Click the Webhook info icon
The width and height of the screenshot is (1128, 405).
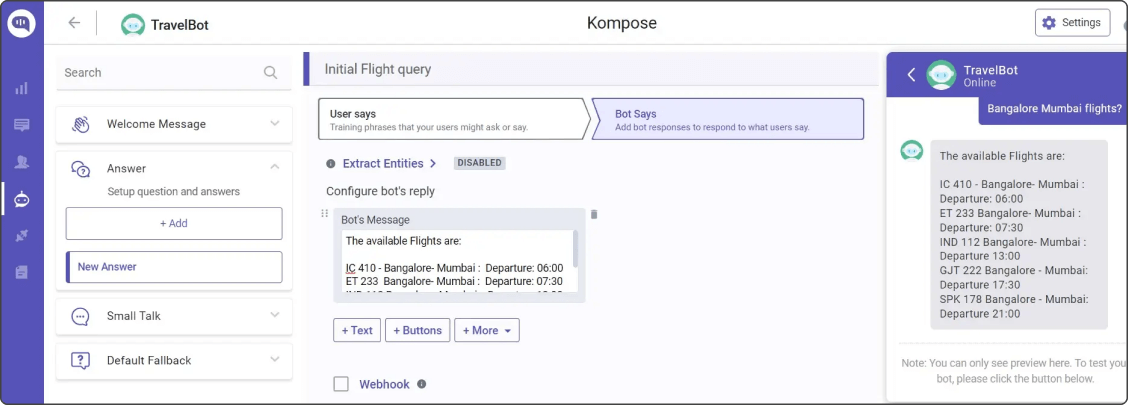[x=421, y=384]
